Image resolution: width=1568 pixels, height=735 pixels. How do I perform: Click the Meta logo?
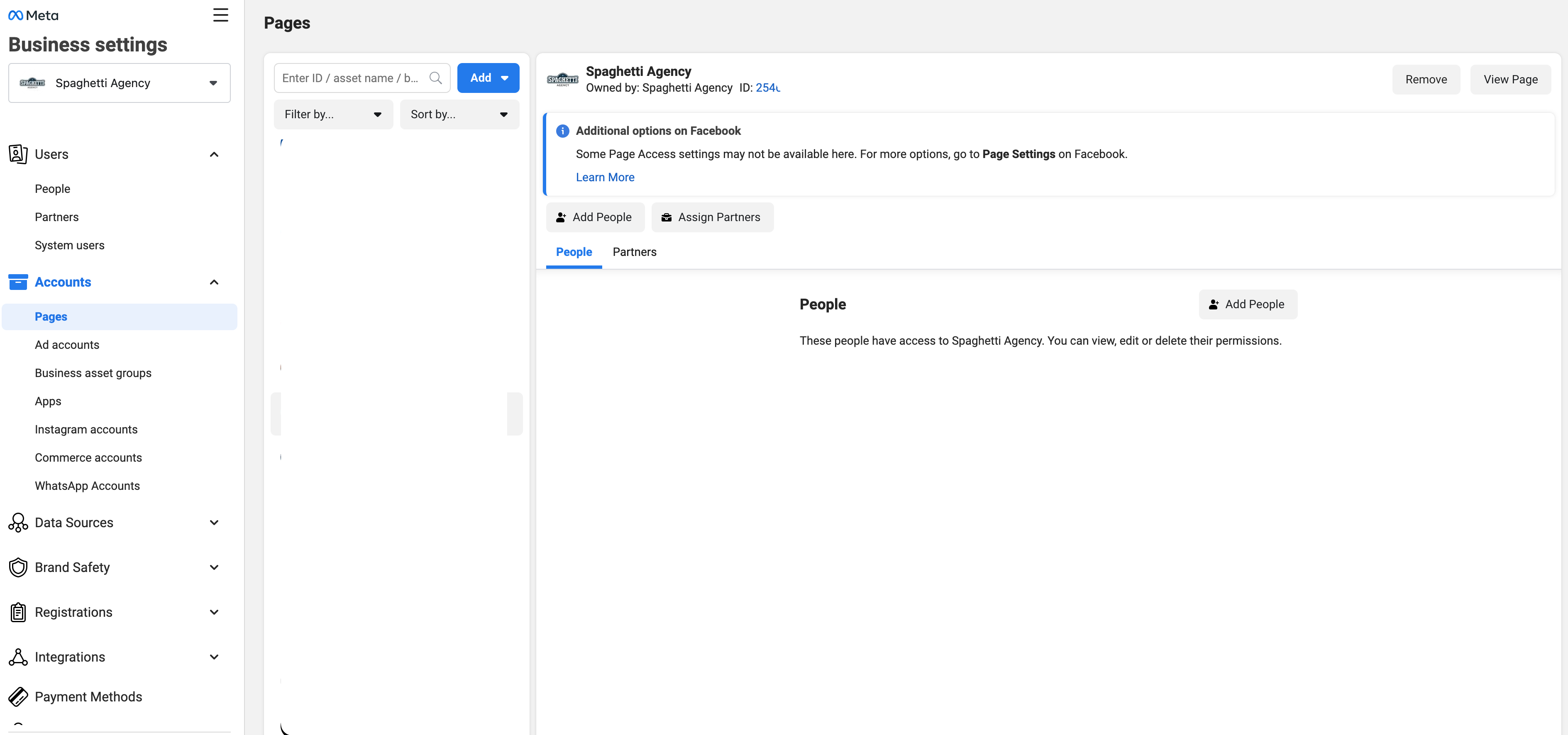(x=34, y=15)
